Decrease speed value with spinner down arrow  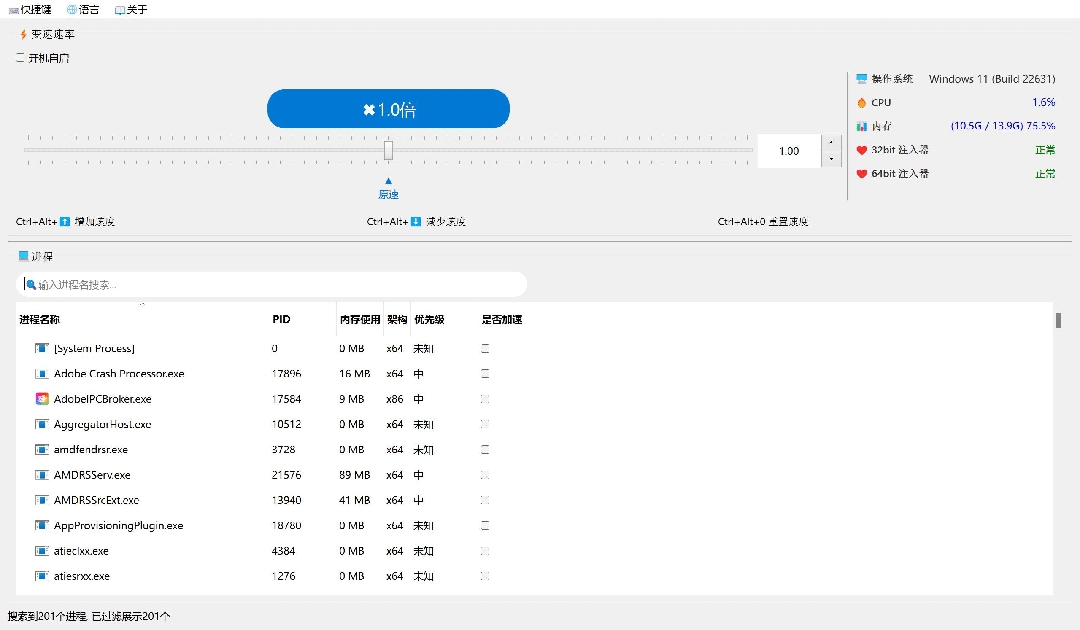coord(830,159)
